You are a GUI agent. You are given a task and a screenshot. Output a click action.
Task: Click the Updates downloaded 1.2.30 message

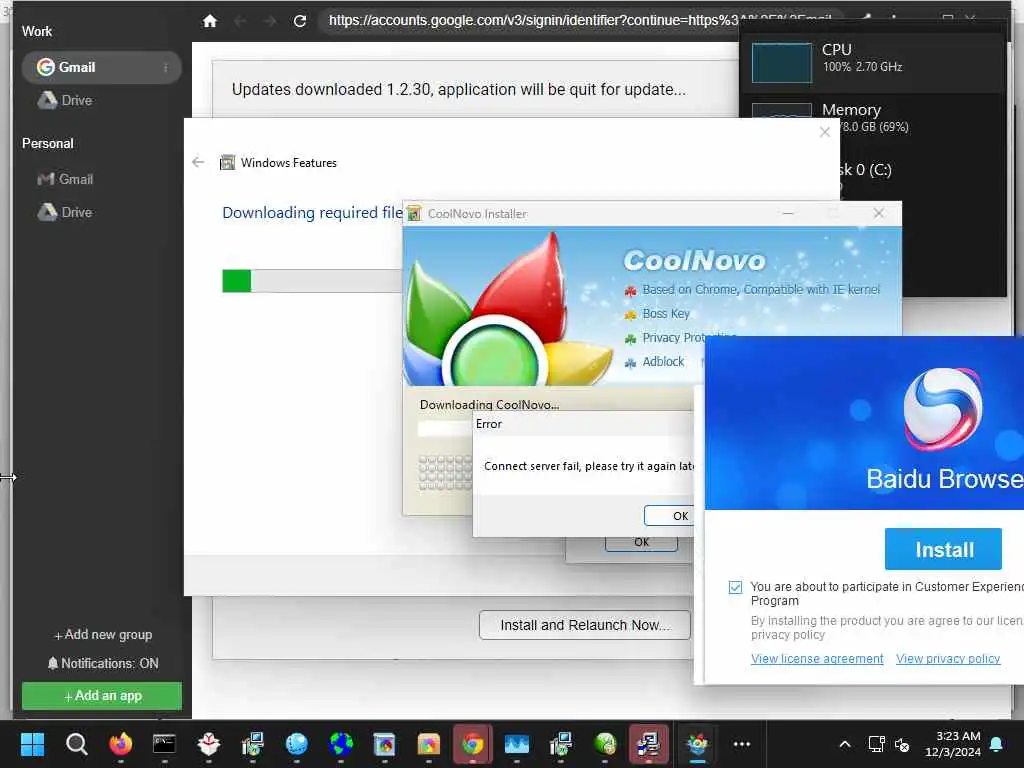(x=458, y=89)
